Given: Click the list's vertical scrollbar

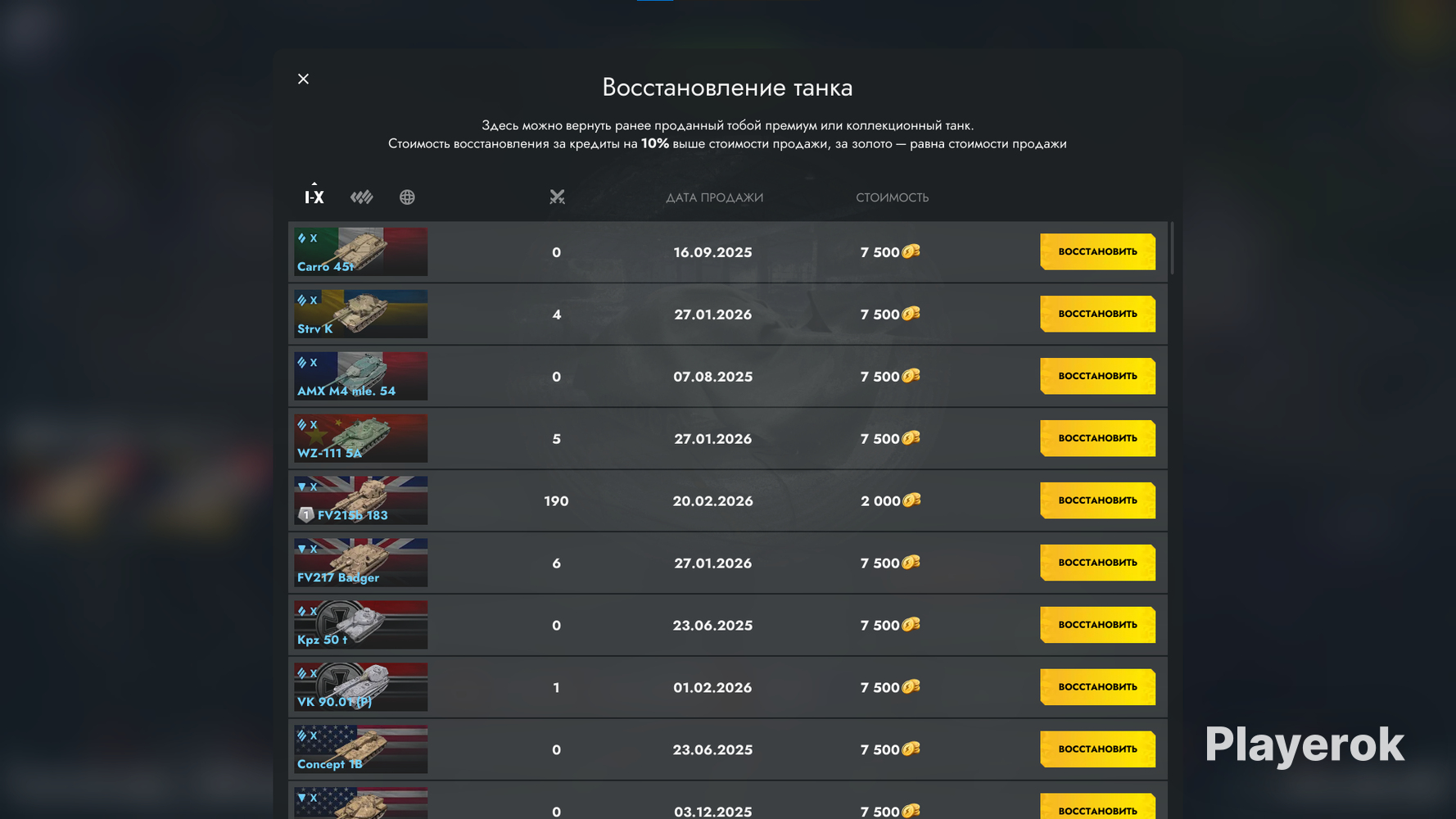Looking at the screenshot, I should [x=1172, y=248].
